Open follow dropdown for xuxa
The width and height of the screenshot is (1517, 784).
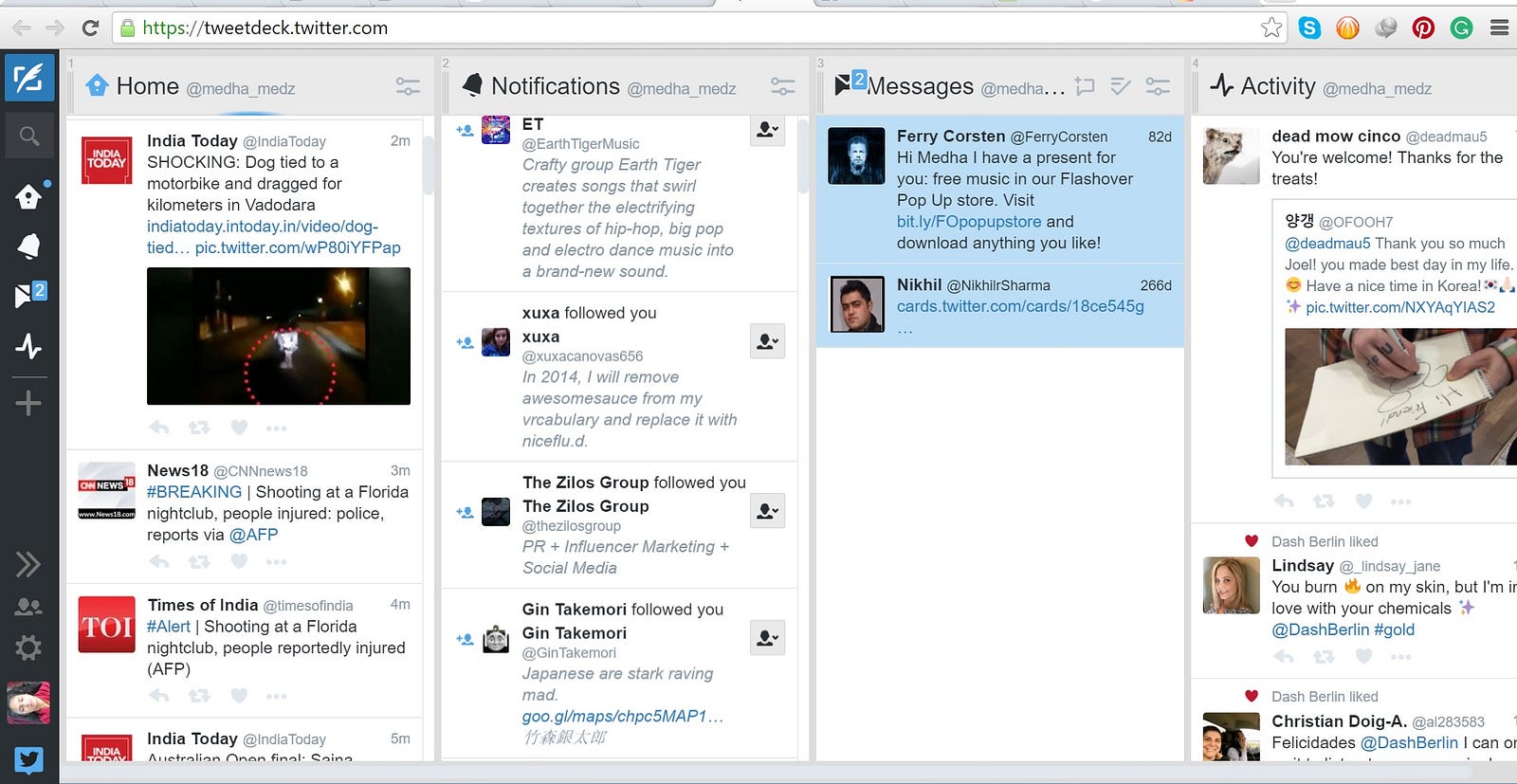[x=767, y=341]
